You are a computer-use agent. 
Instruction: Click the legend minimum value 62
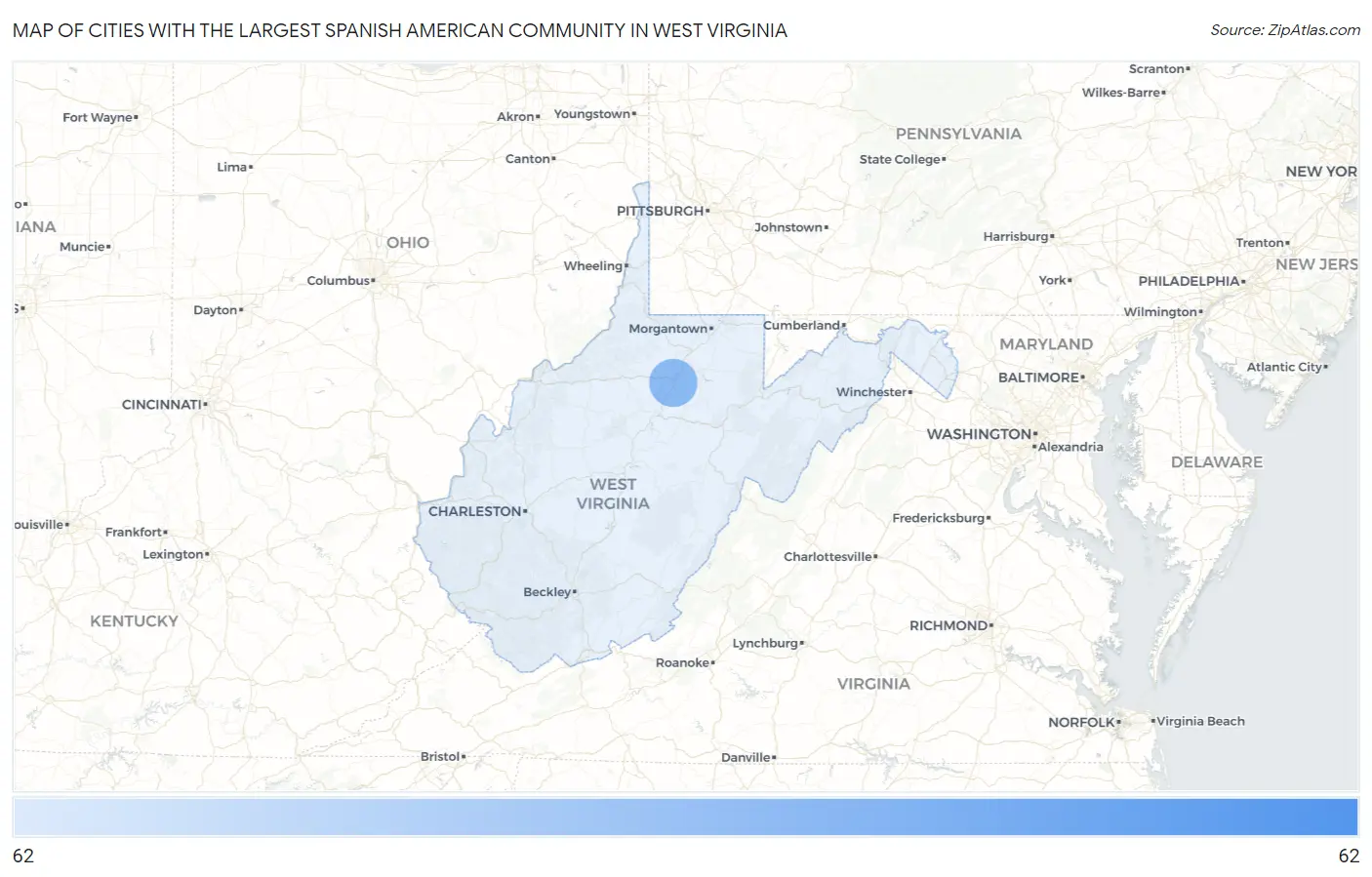[23, 856]
